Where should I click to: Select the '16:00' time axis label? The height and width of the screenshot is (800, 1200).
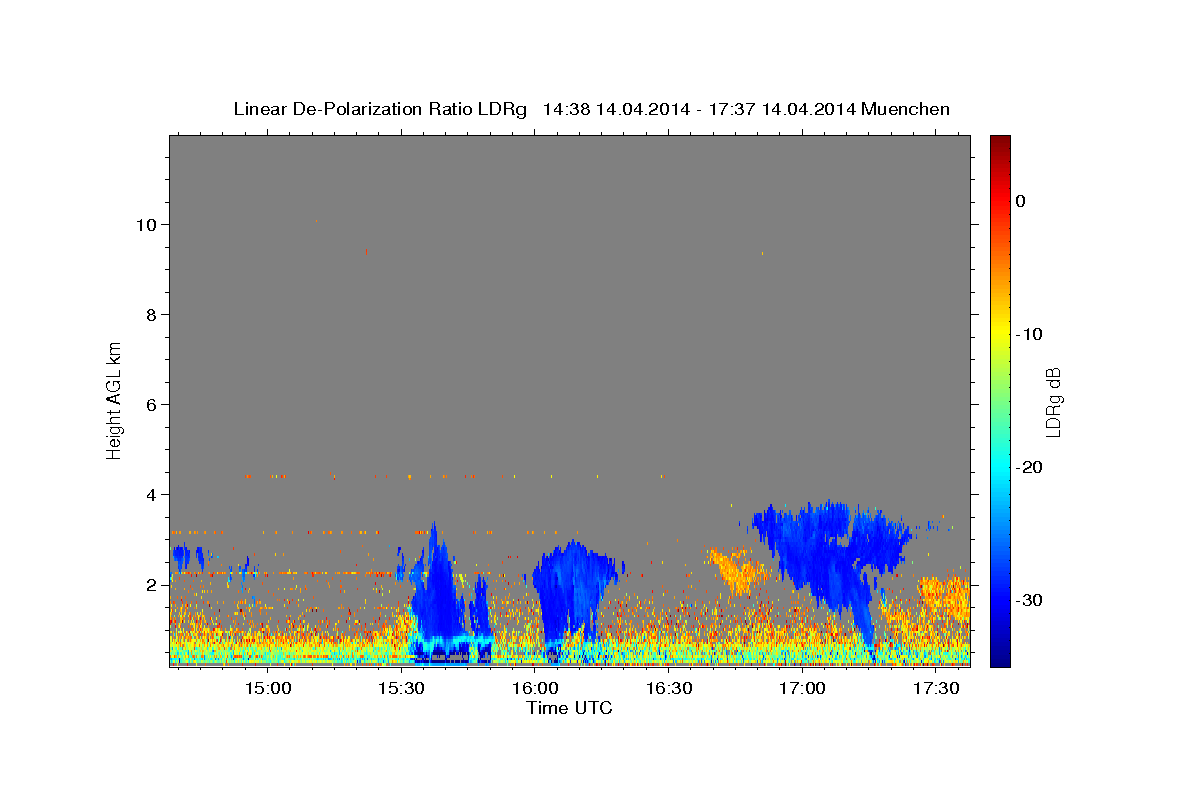point(535,689)
